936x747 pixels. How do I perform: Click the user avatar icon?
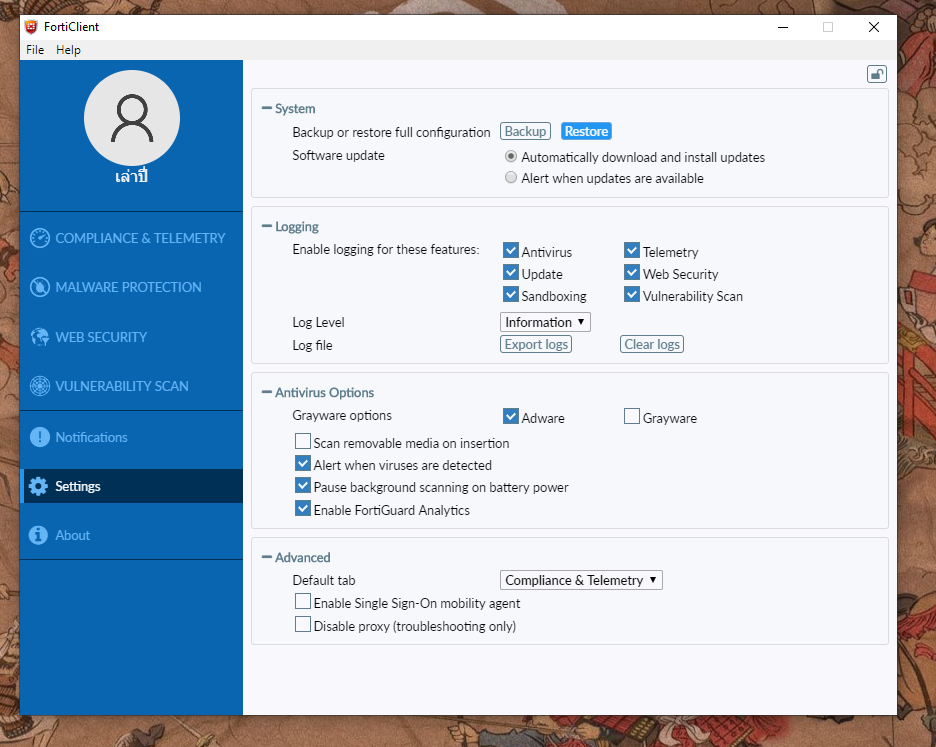(132, 118)
